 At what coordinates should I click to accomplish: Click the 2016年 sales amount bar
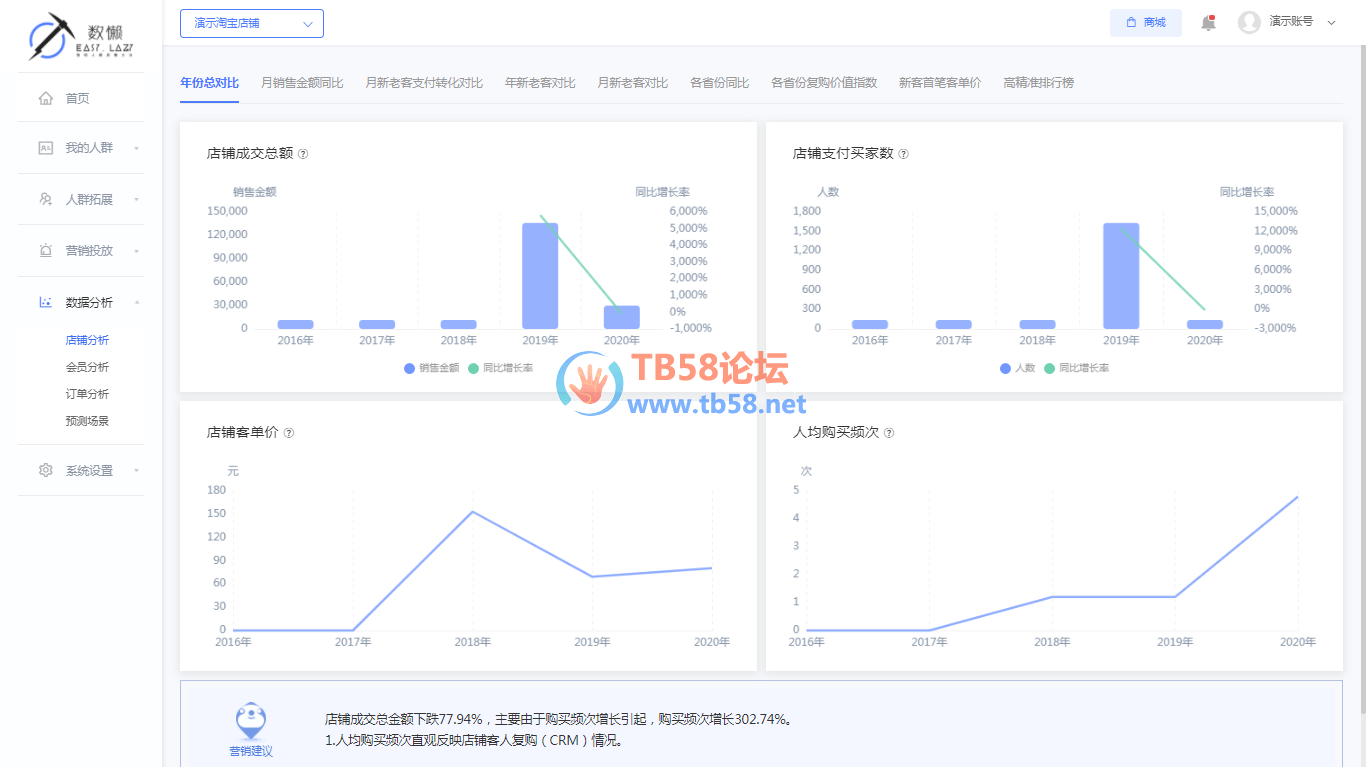[x=295, y=324]
